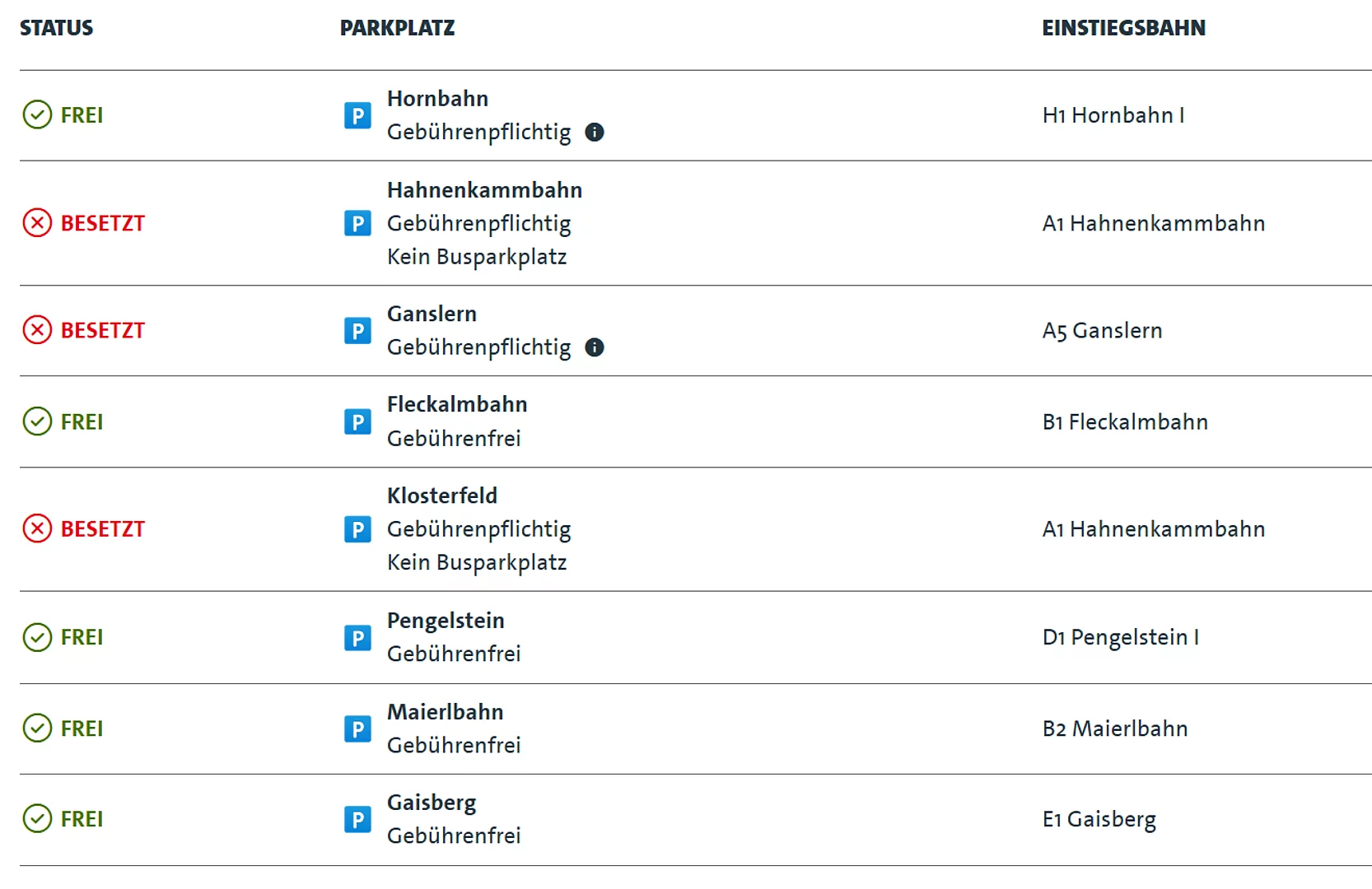Click the blue parking icon for Hahnenkammbahn

357,223
